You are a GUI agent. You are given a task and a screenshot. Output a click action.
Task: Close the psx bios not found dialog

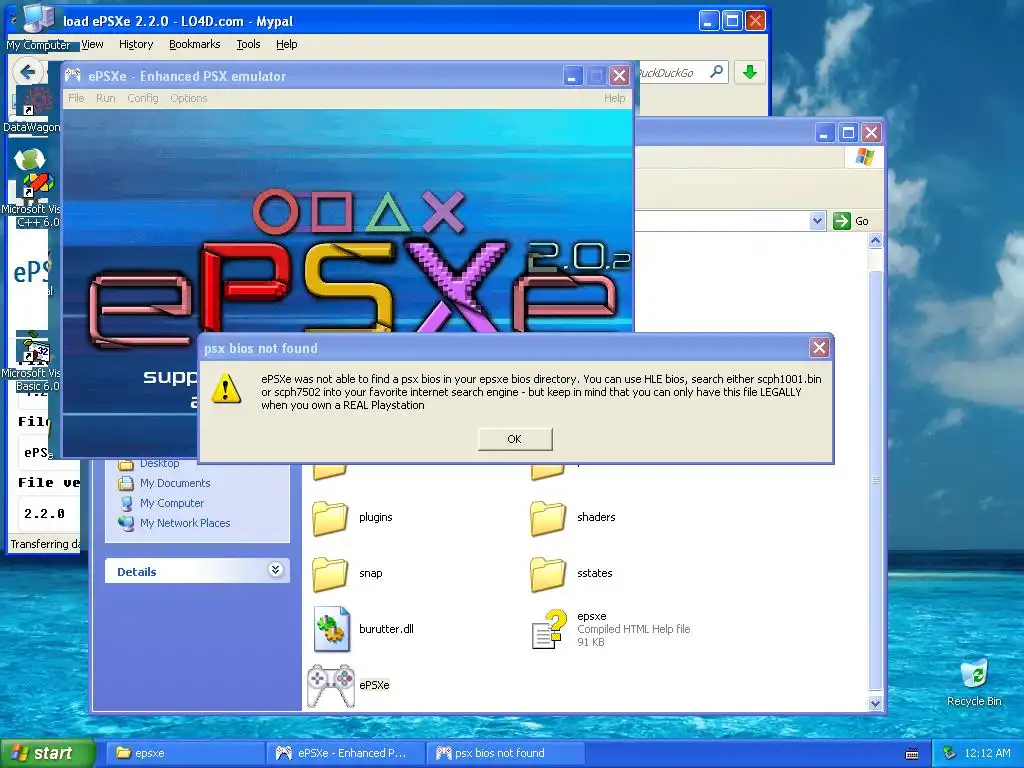819,347
